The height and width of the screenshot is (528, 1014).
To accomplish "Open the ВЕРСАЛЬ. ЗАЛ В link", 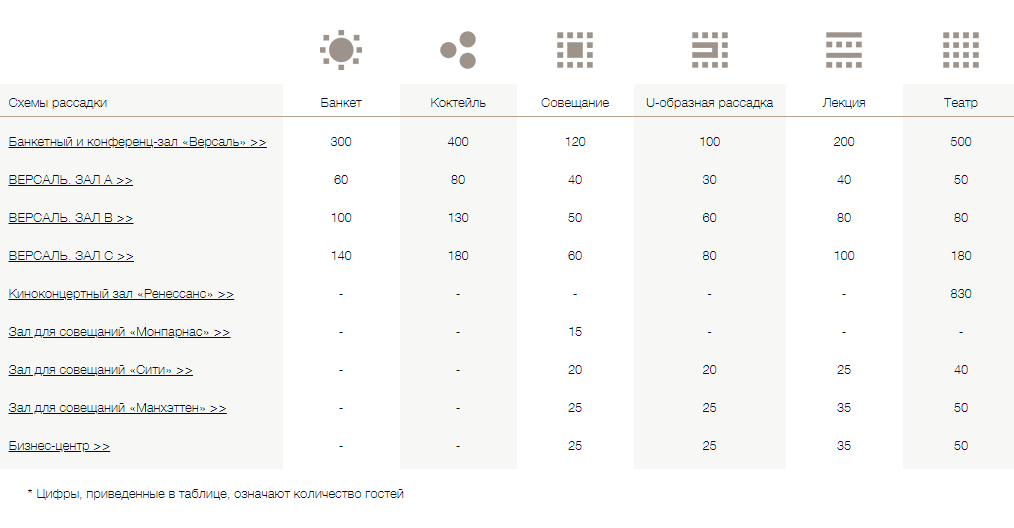I will point(70,218).
